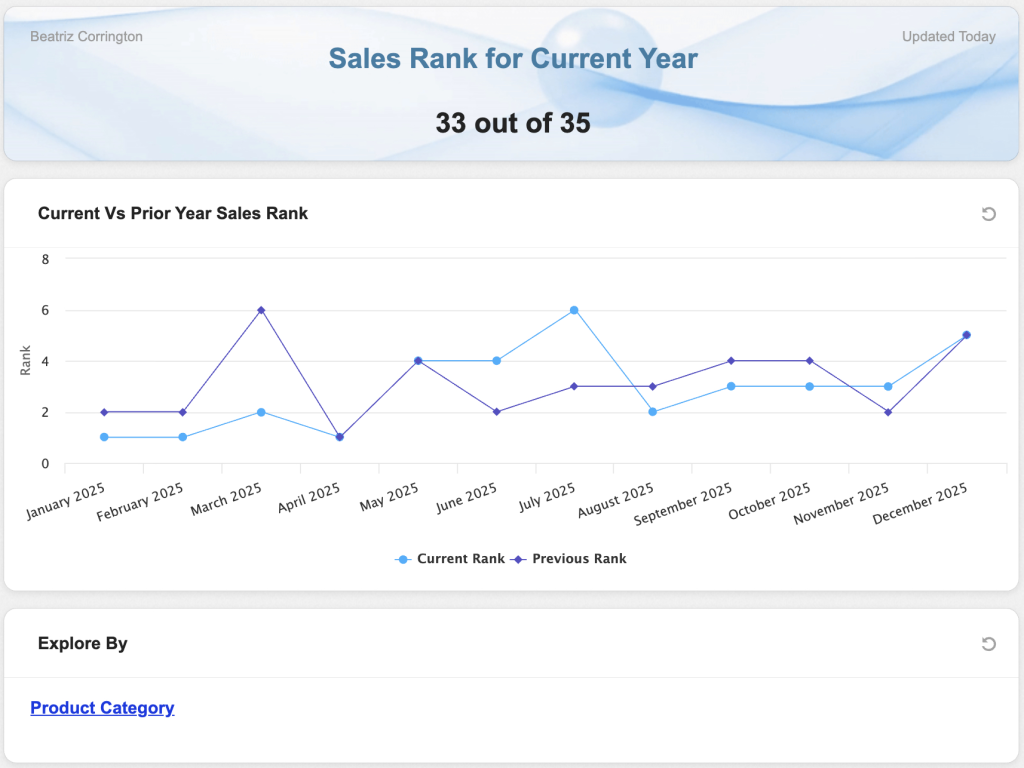Select the June 2025 Previous Rank point
This screenshot has height=768, width=1024.
[x=496, y=412]
